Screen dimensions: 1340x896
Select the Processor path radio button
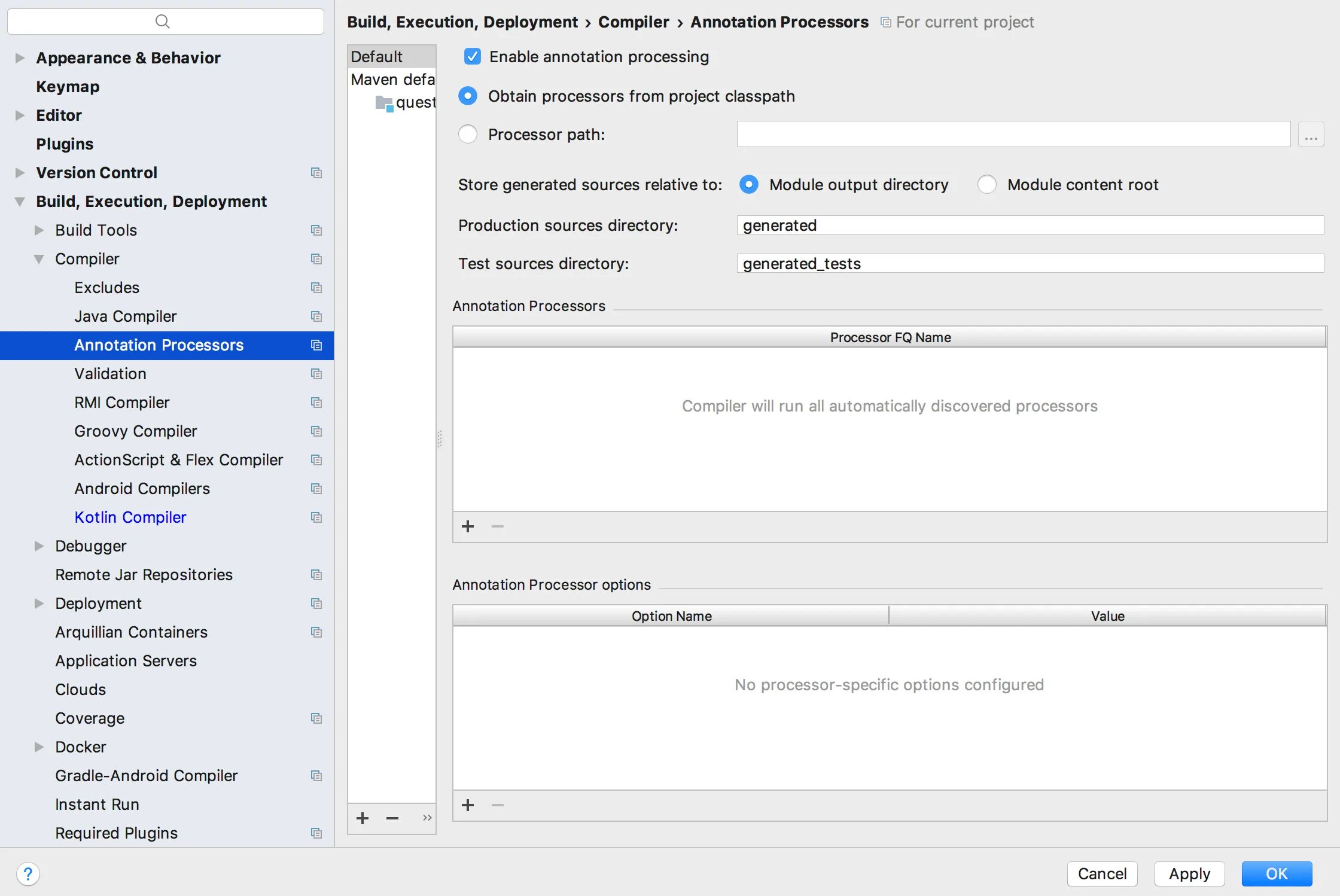pos(468,135)
